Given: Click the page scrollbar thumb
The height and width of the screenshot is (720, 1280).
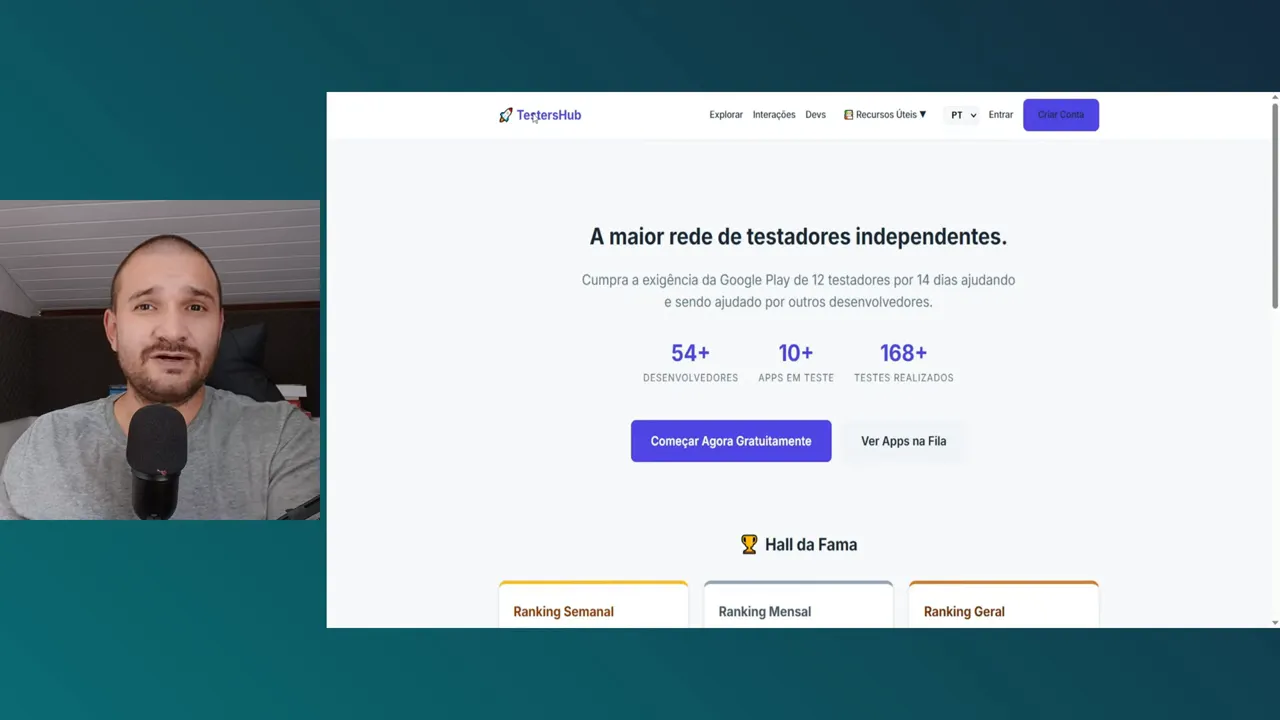Looking at the screenshot, I should click(x=1275, y=205).
